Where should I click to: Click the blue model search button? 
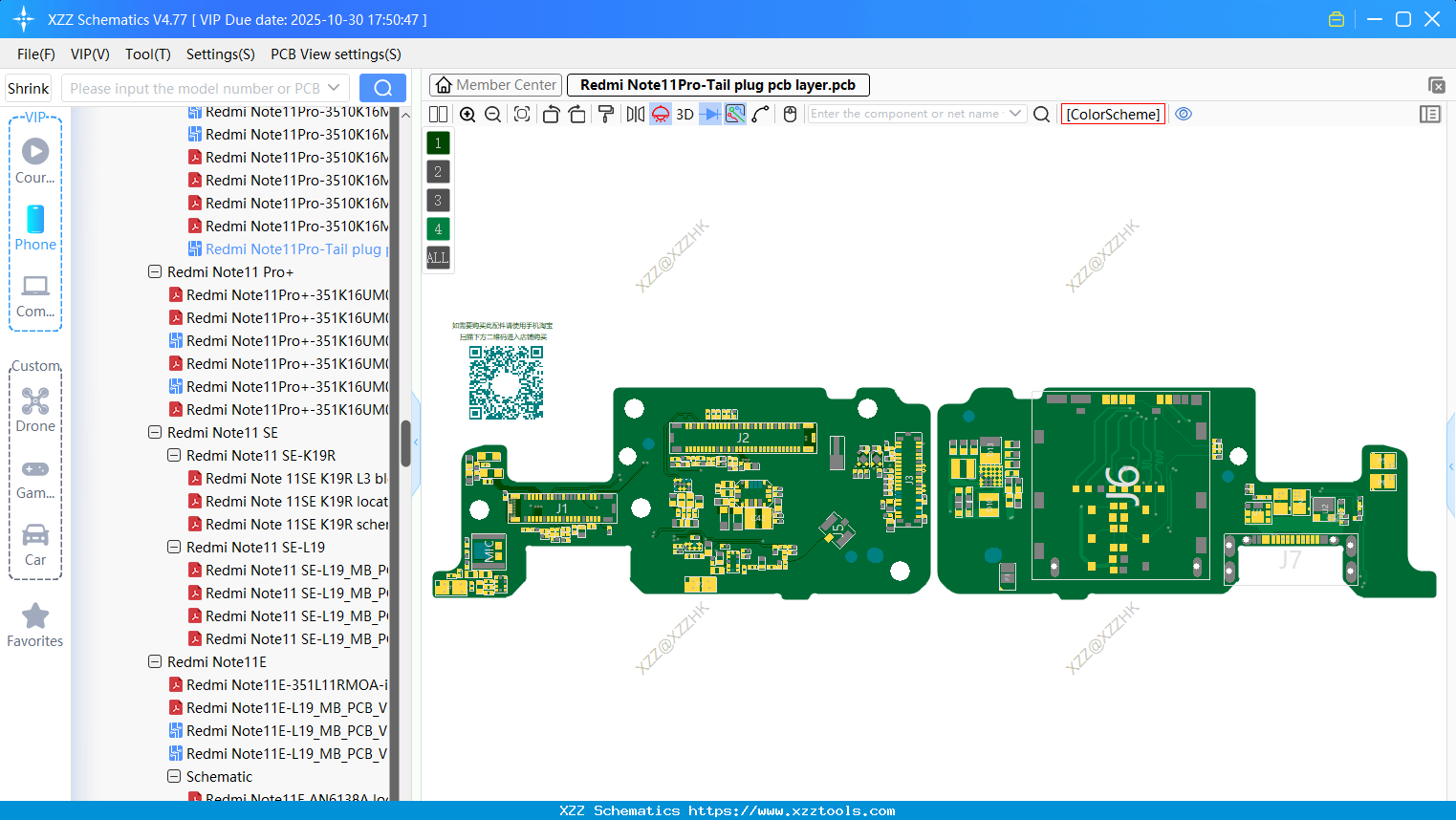(x=382, y=88)
